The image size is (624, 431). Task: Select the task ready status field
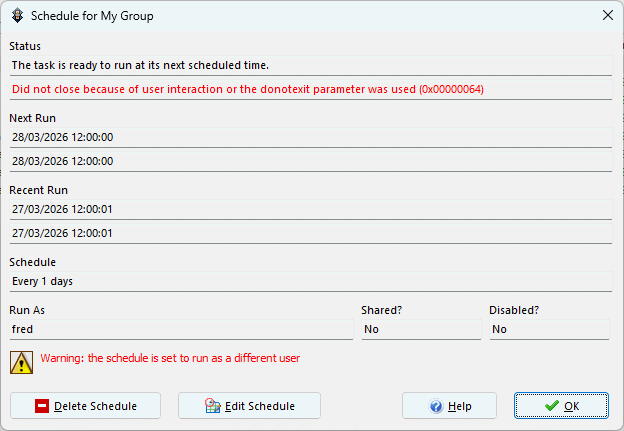pos(310,65)
